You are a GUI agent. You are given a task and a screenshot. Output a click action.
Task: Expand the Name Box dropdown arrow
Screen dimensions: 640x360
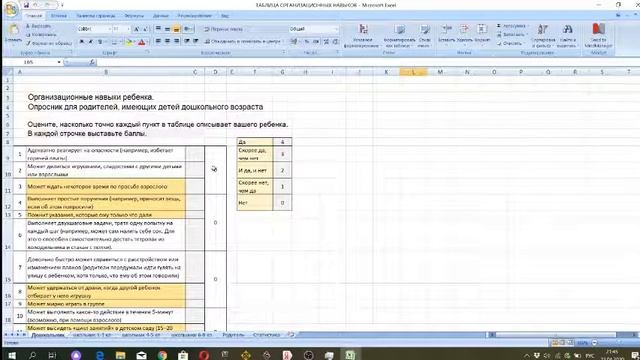[x=59, y=62]
